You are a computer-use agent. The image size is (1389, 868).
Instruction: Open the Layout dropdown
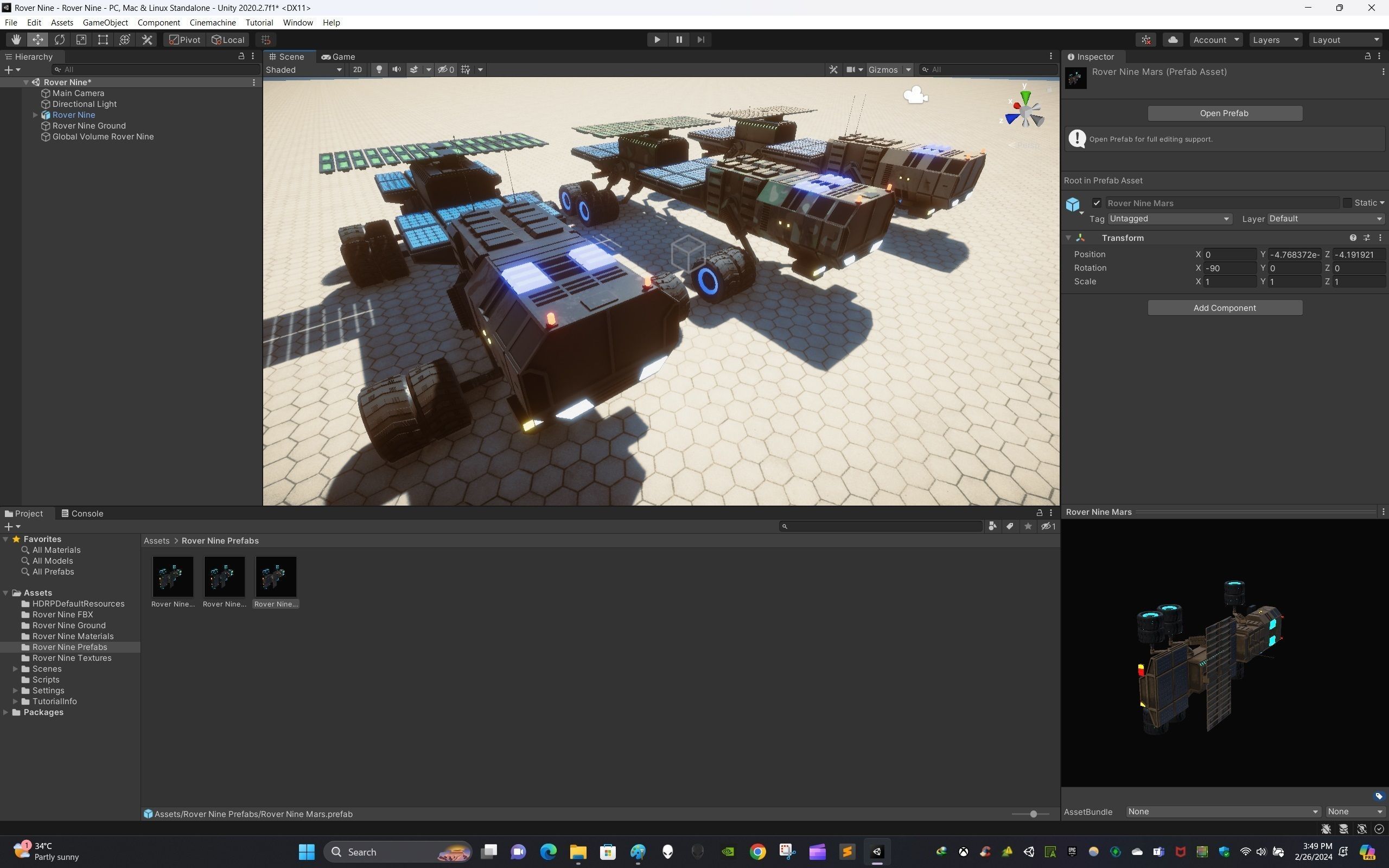tap(1346, 40)
